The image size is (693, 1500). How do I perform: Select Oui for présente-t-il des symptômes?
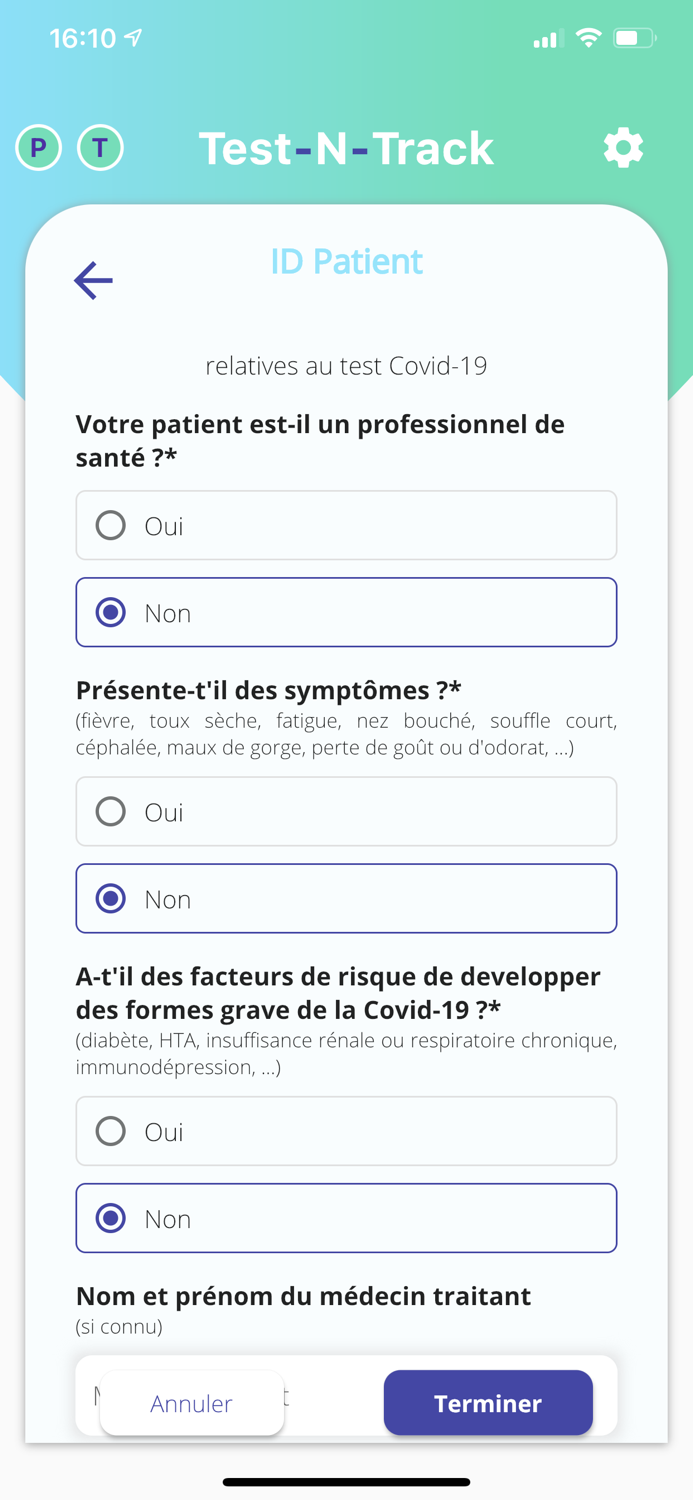346,811
